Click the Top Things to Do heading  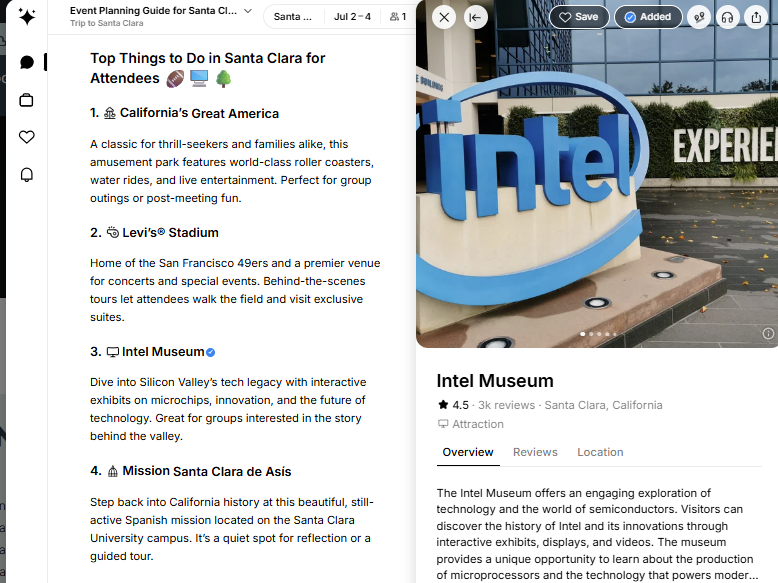(x=207, y=68)
